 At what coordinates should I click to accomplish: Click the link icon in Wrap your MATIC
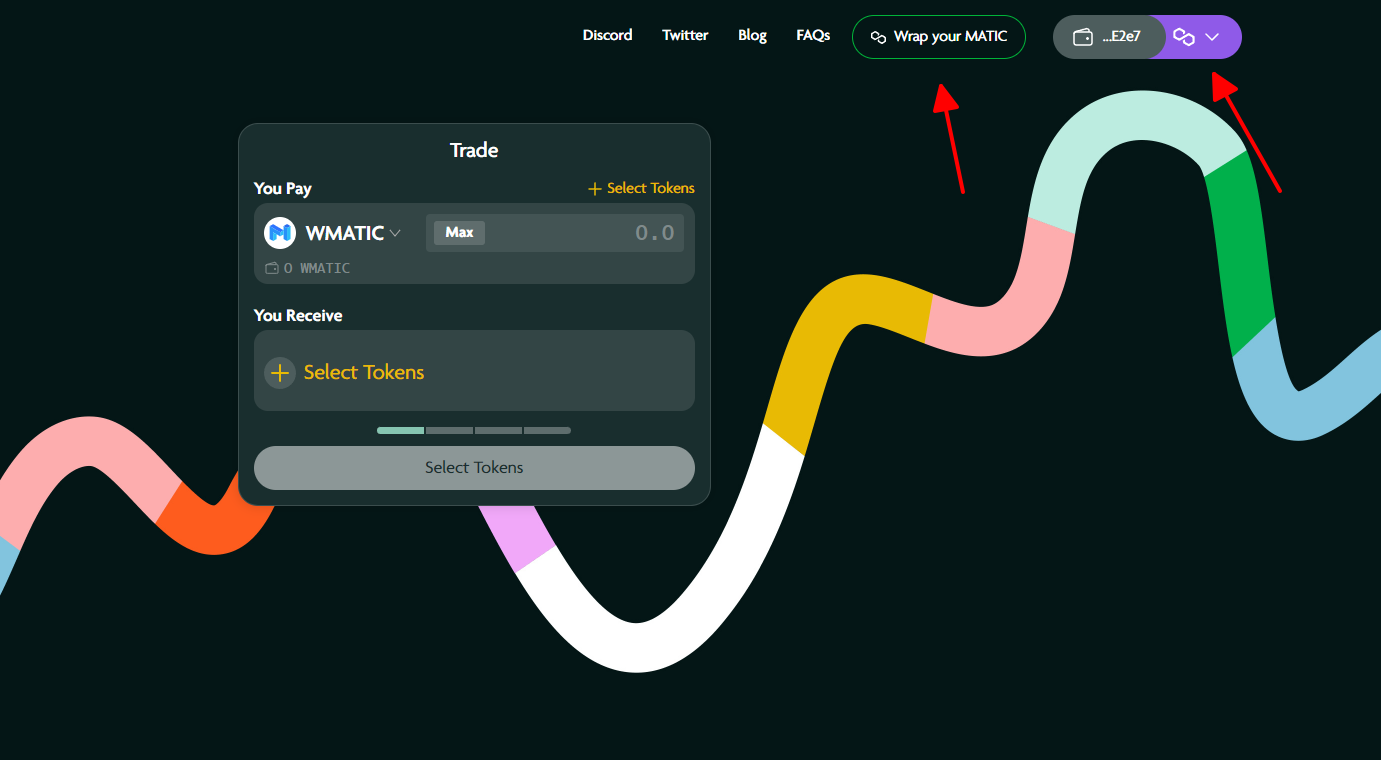coord(878,37)
